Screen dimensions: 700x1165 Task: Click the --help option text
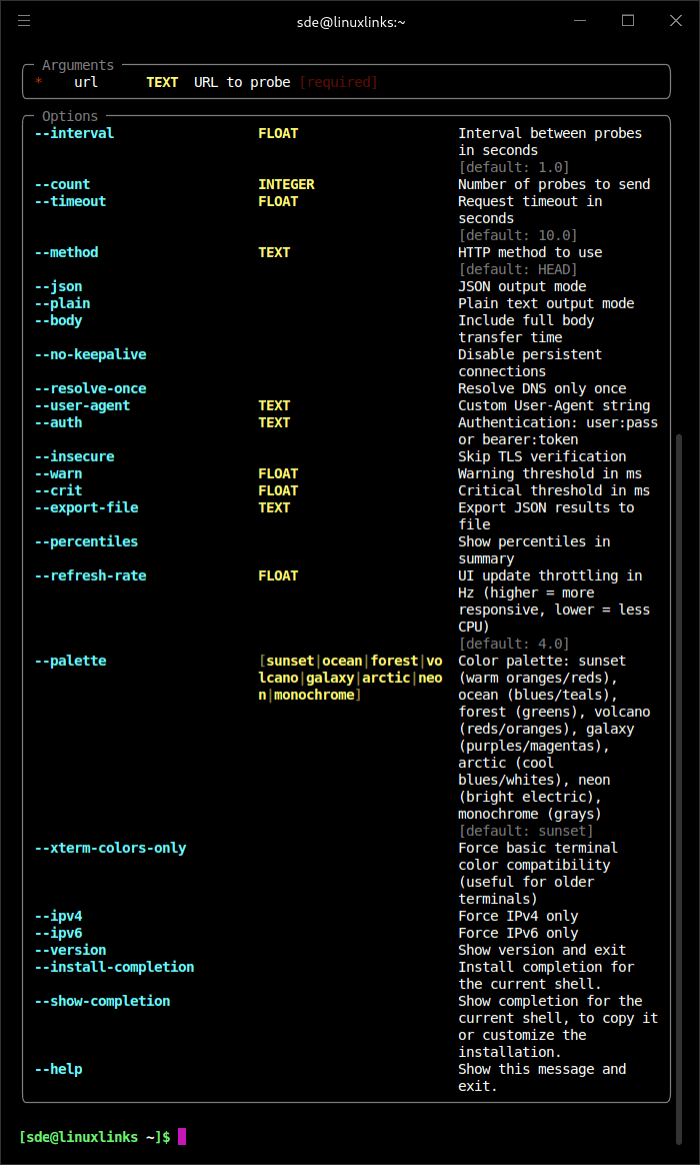(58, 1069)
